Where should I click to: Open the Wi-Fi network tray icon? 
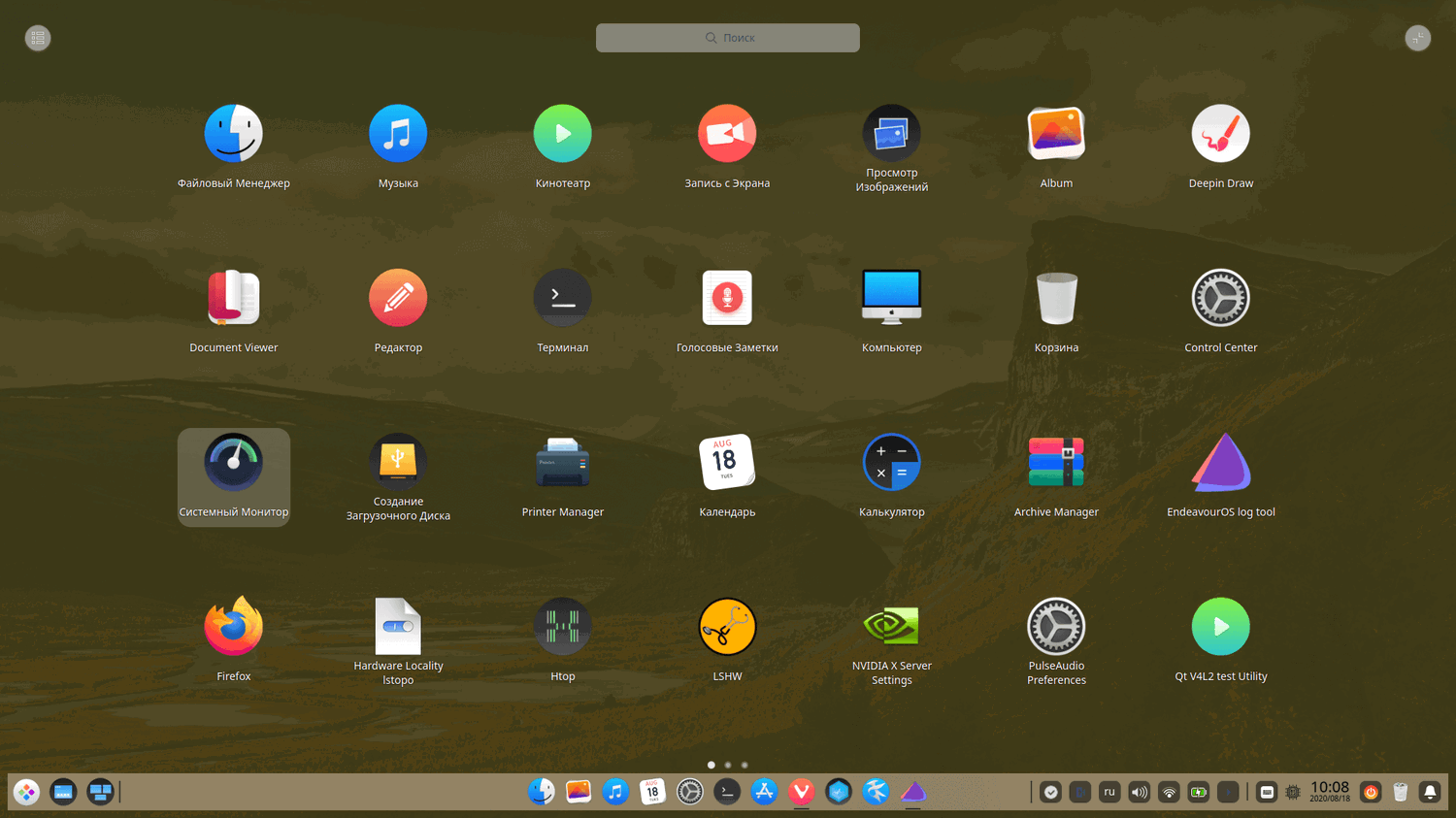pos(1169,792)
